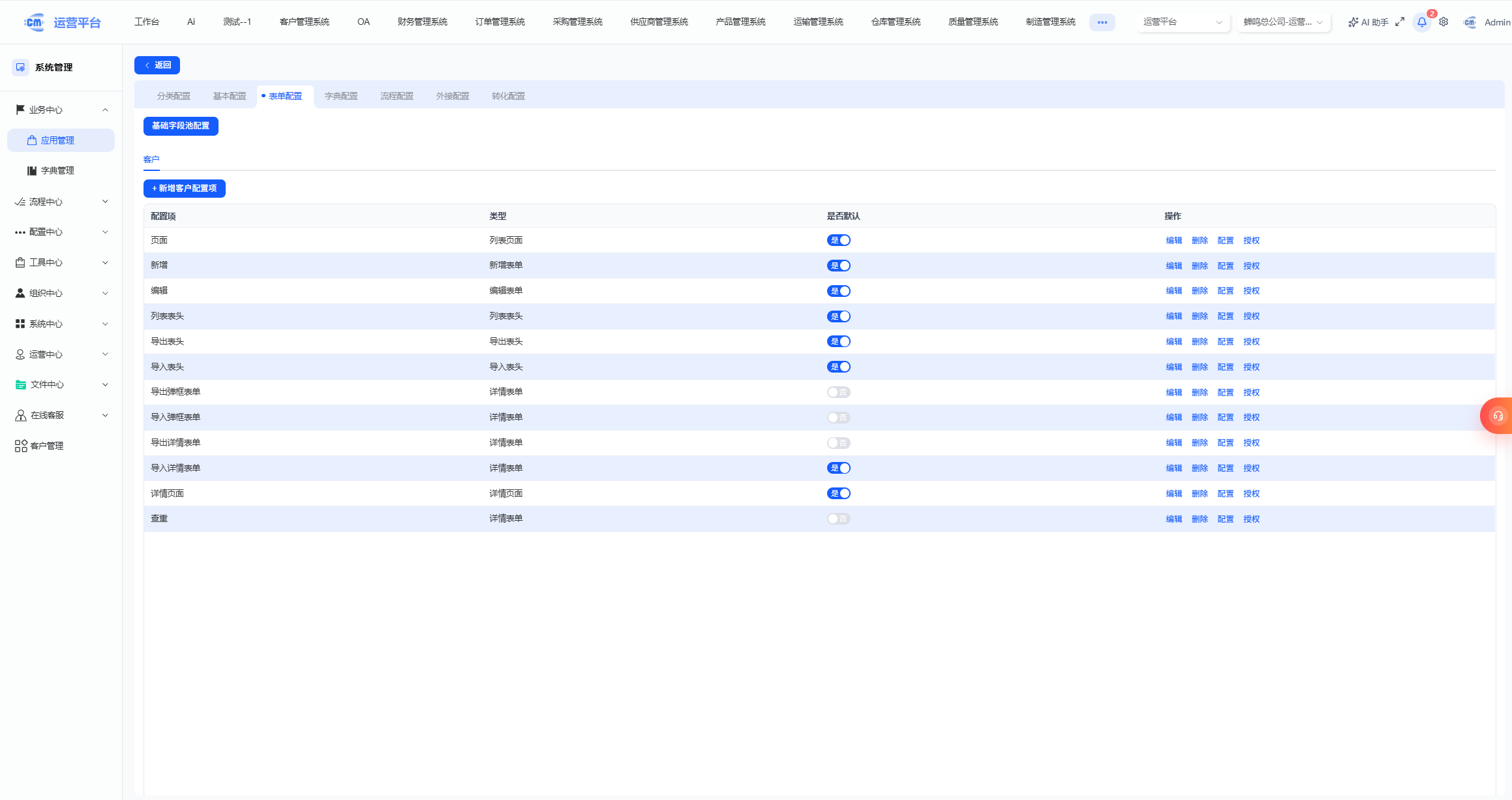
Task: Toggle default switch for 新增 row
Action: coord(839,266)
